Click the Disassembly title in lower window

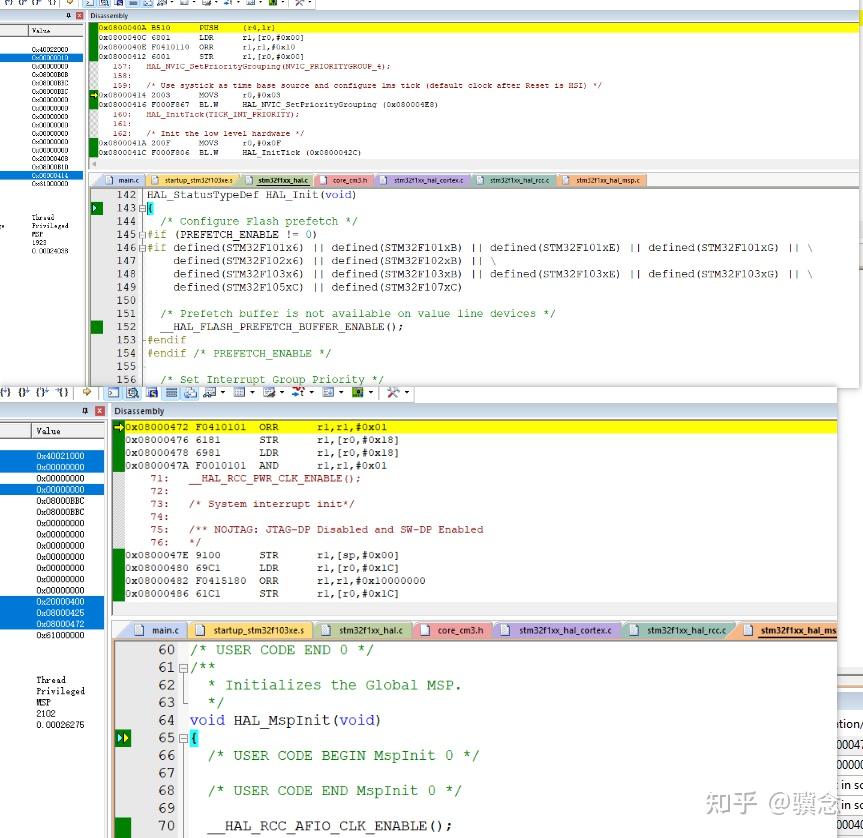click(139, 411)
